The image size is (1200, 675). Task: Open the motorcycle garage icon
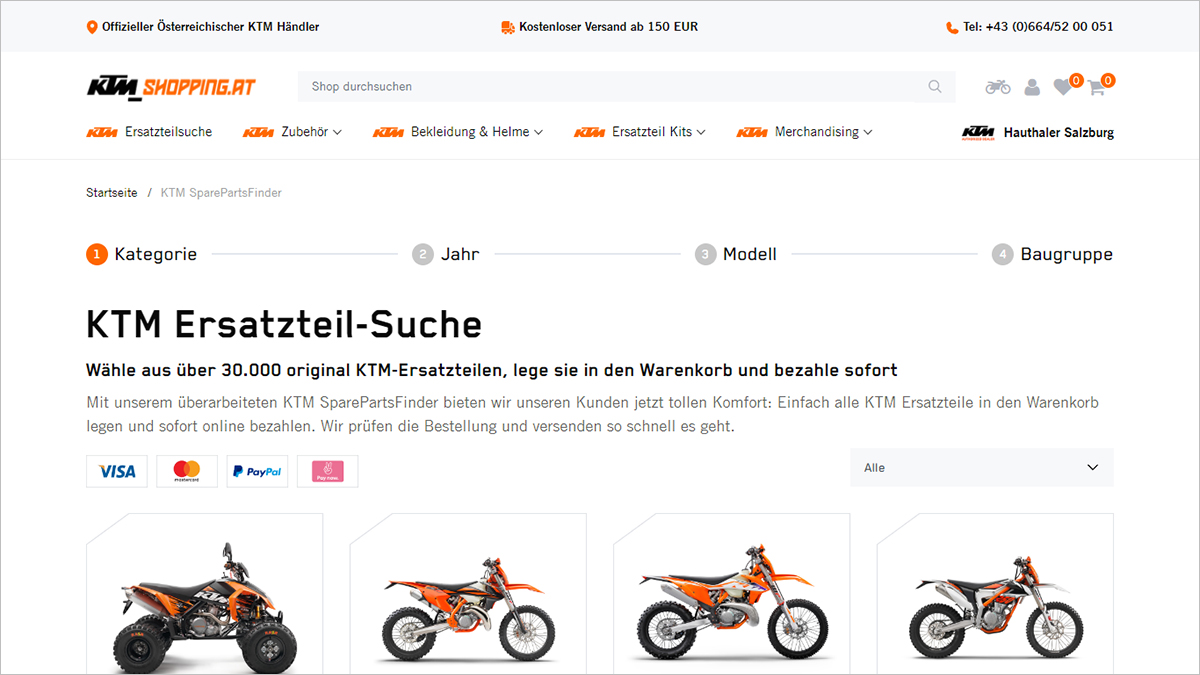(998, 87)
